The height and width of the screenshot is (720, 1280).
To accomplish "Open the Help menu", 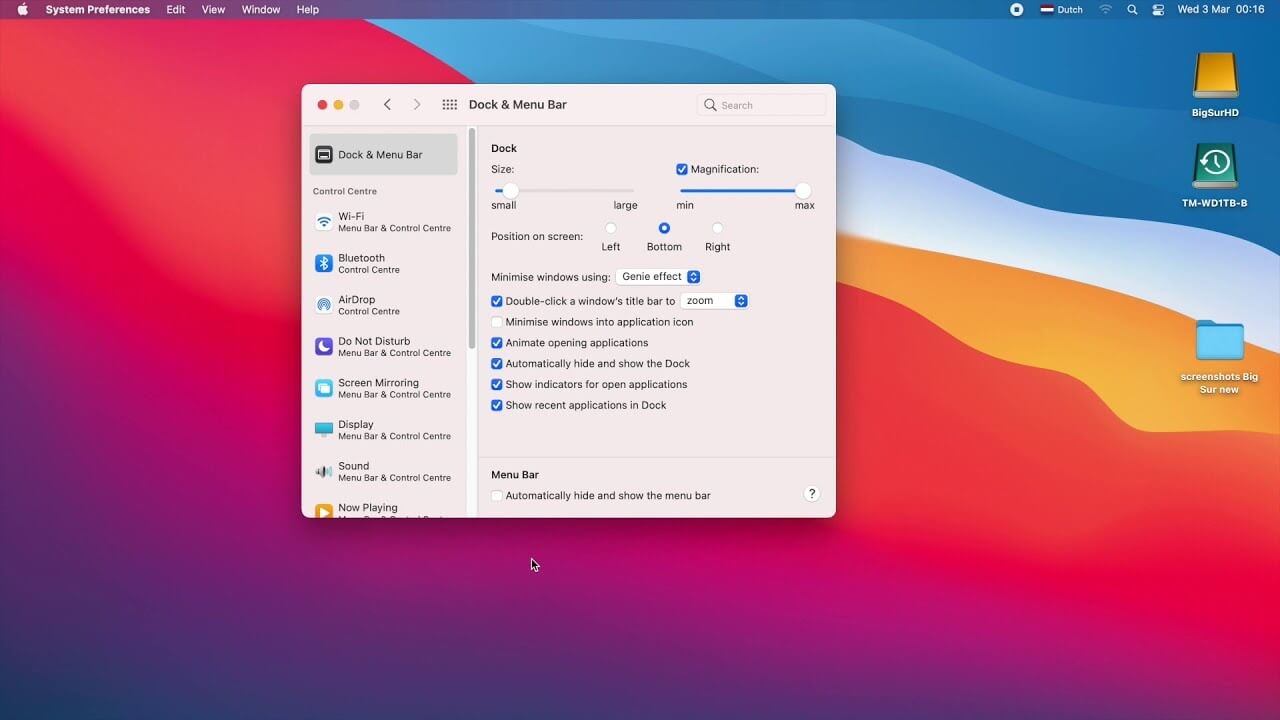I will (308, 9).
